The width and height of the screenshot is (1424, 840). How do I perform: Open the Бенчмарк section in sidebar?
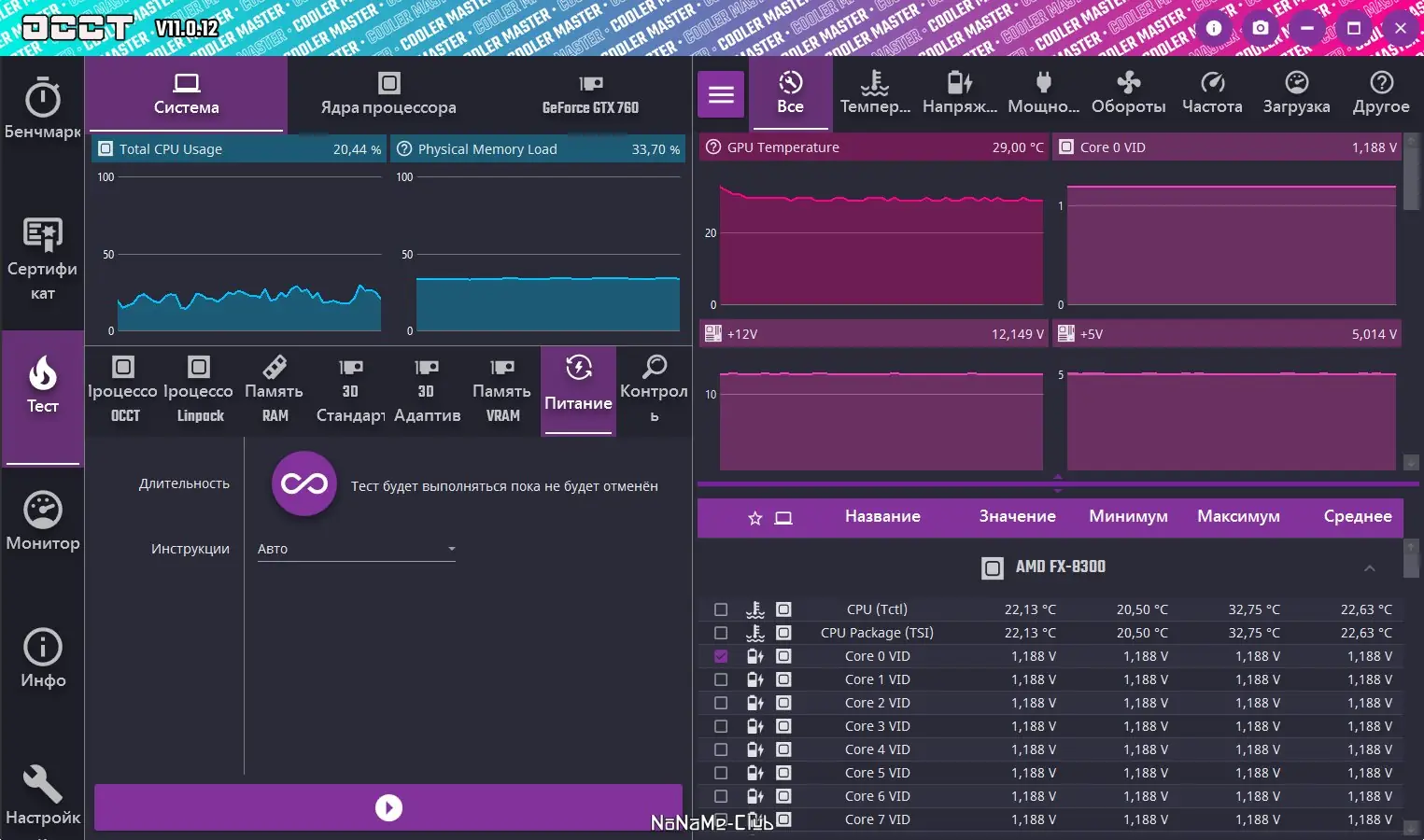[x=42, y=110]
